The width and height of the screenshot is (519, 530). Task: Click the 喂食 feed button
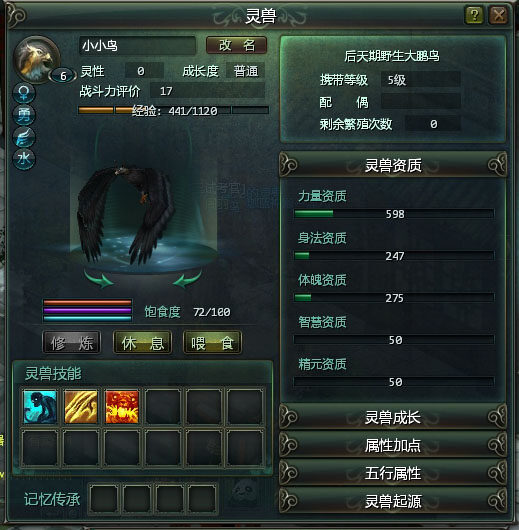point(212,343)
